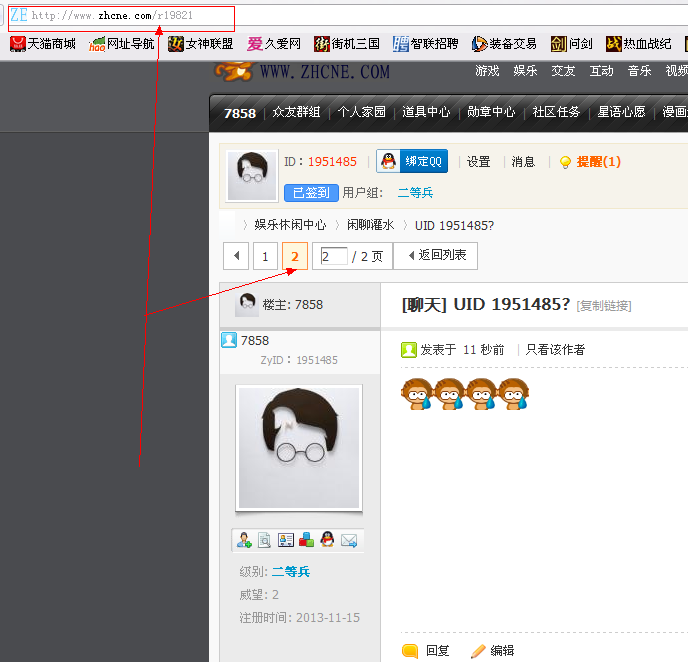Click the red ID 1951485 link
Screen dimensions: 688x662
(332, 162)
